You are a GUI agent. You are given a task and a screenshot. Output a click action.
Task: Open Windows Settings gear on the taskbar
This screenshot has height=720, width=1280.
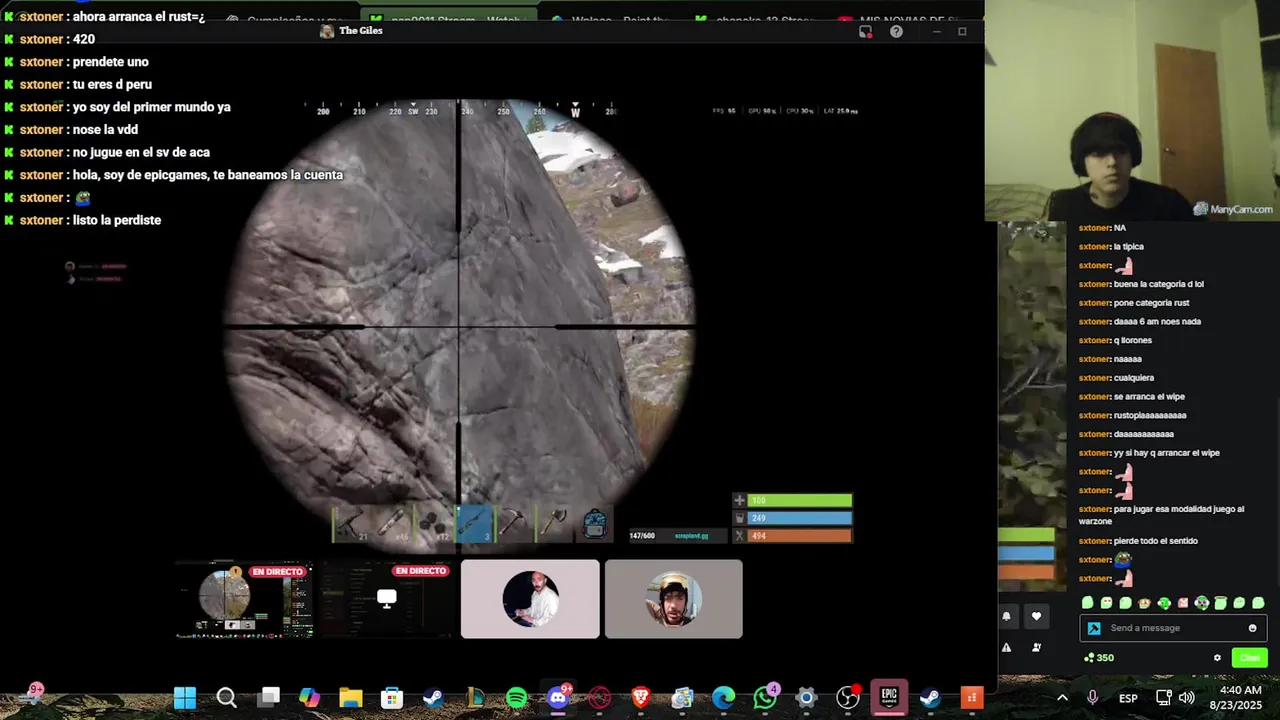click(x=806, y=697)
